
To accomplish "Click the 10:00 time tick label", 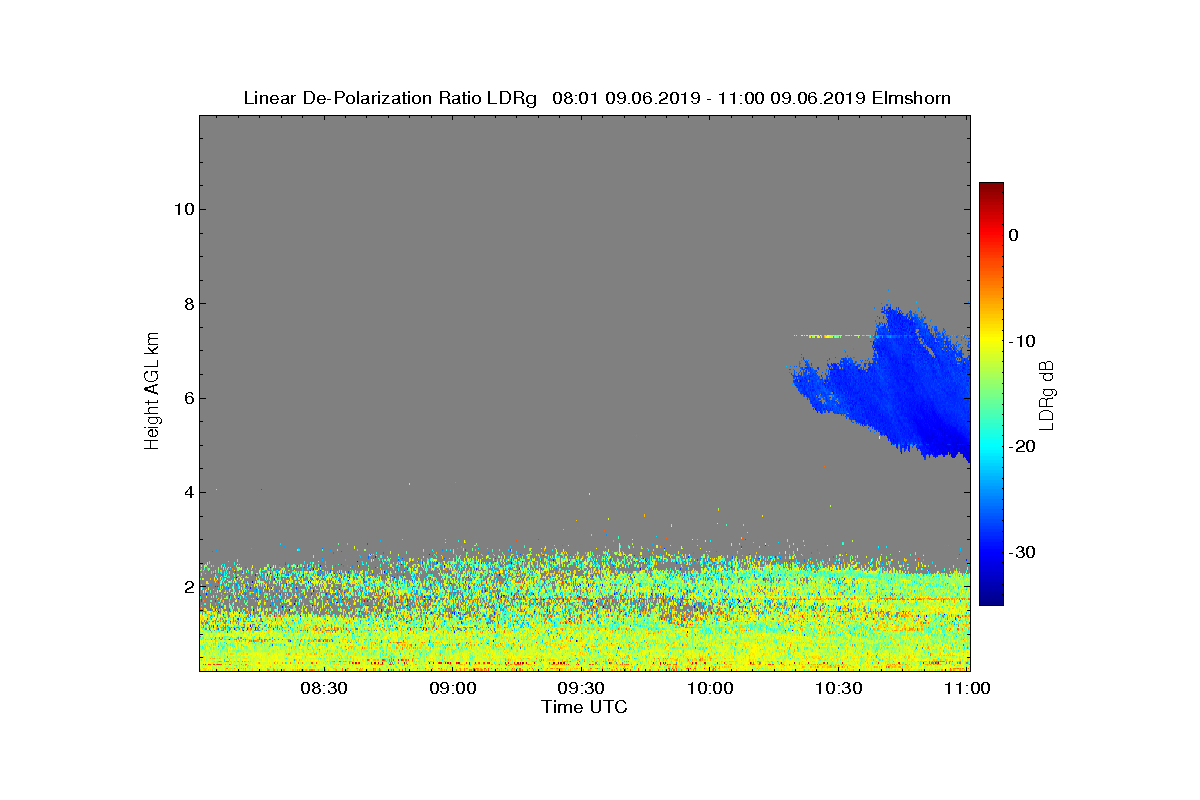I will (710, 688).
